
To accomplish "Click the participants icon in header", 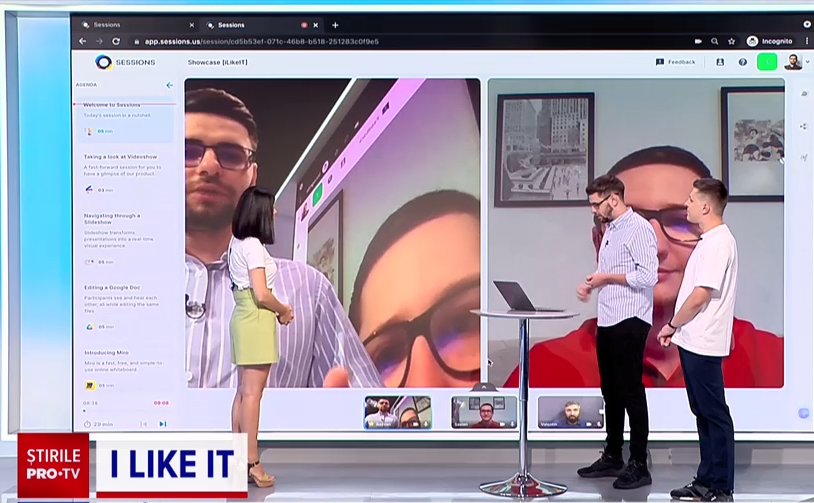I will [x=720, y=62].
